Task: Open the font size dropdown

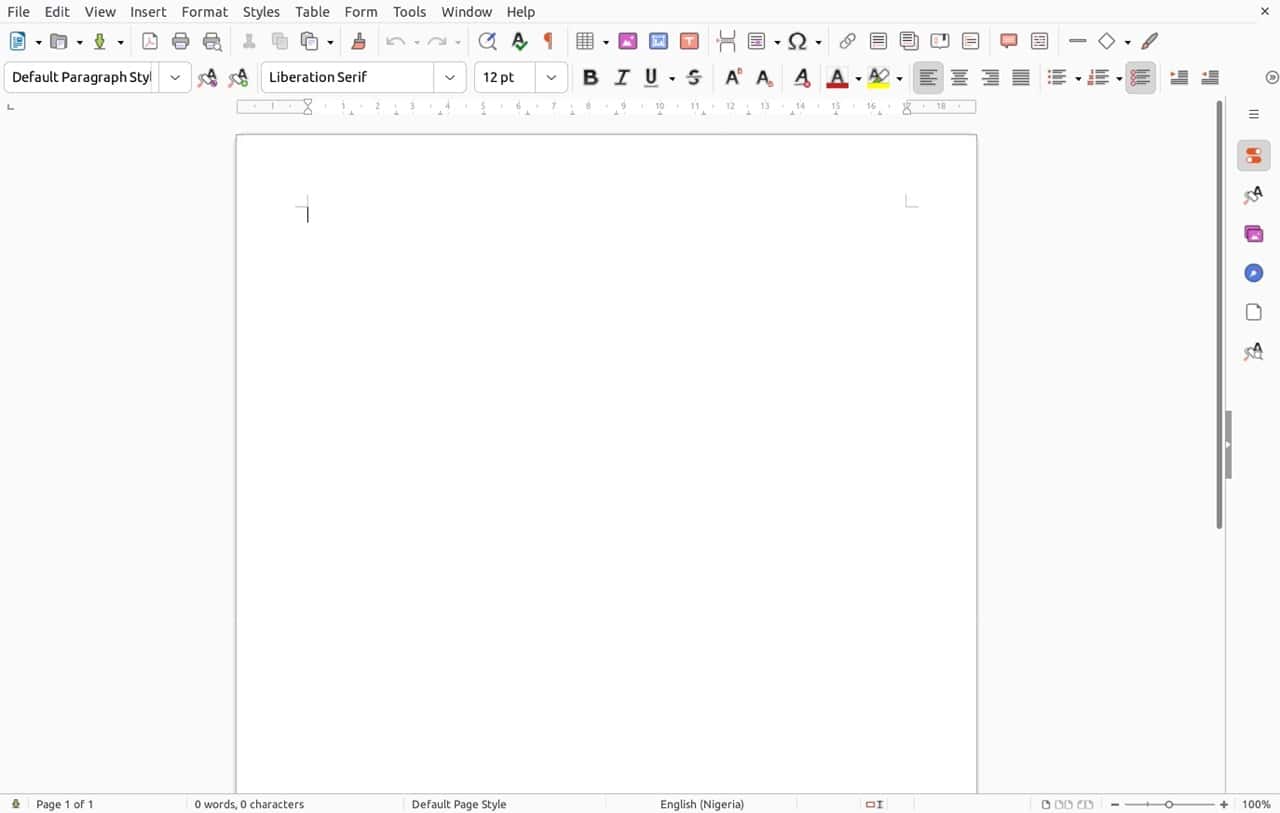Action: pyautogui.click(x=551, y=77)
